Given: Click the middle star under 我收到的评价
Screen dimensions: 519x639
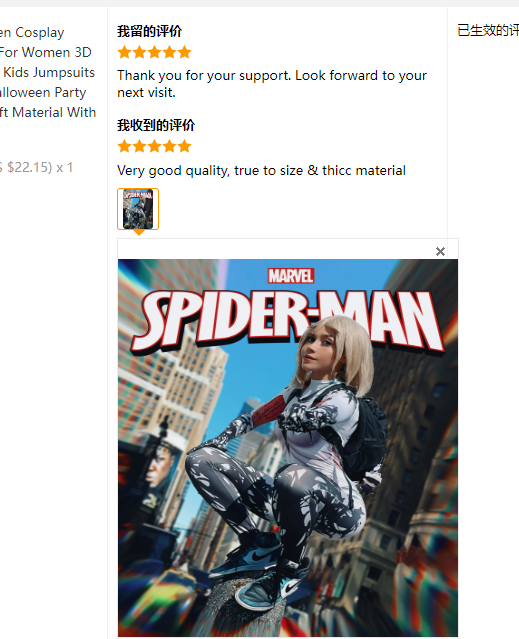Looking at the screenshot, I should (154, 146).
